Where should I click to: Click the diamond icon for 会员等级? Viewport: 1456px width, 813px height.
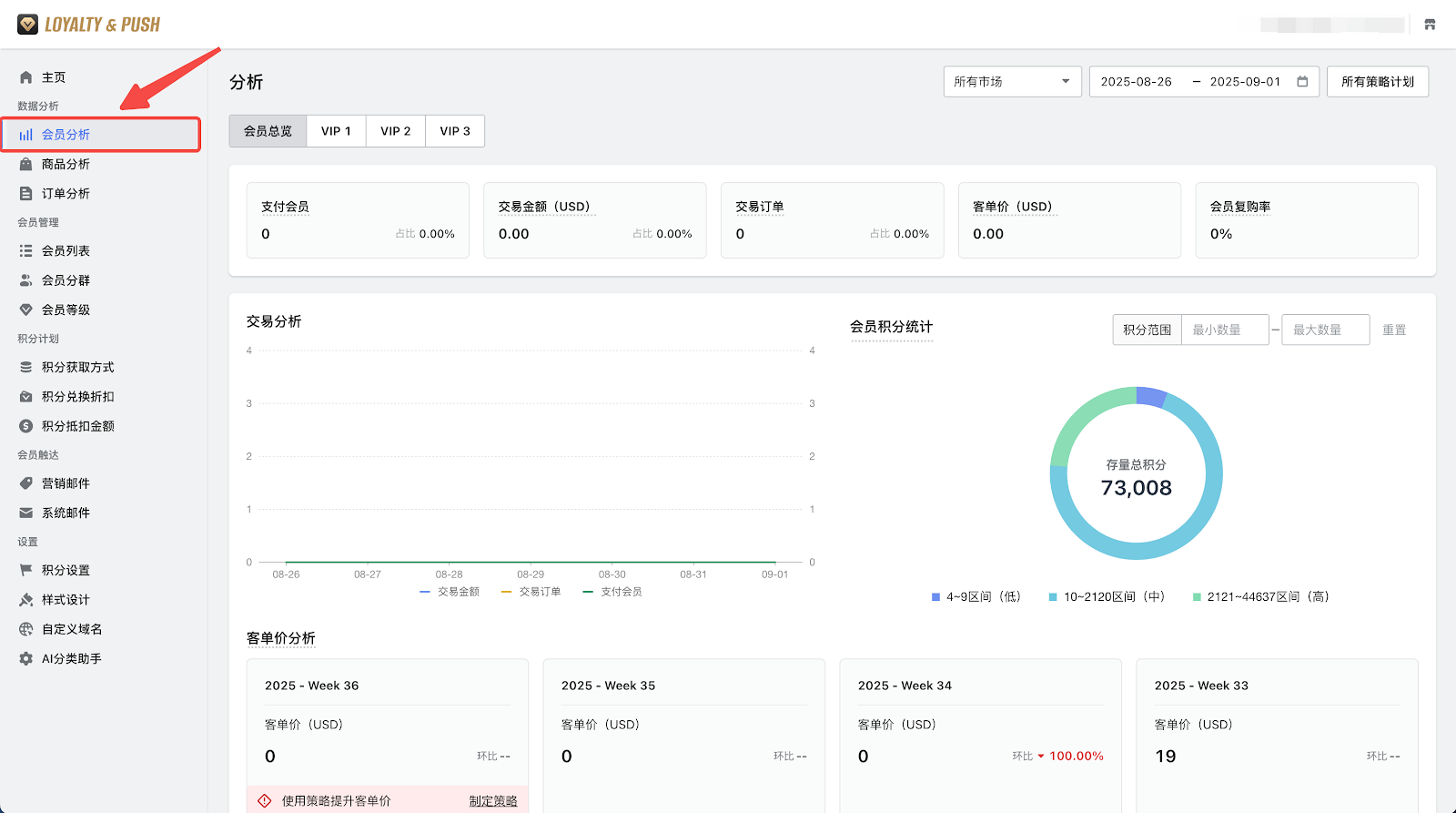click(x=26, y=310)
